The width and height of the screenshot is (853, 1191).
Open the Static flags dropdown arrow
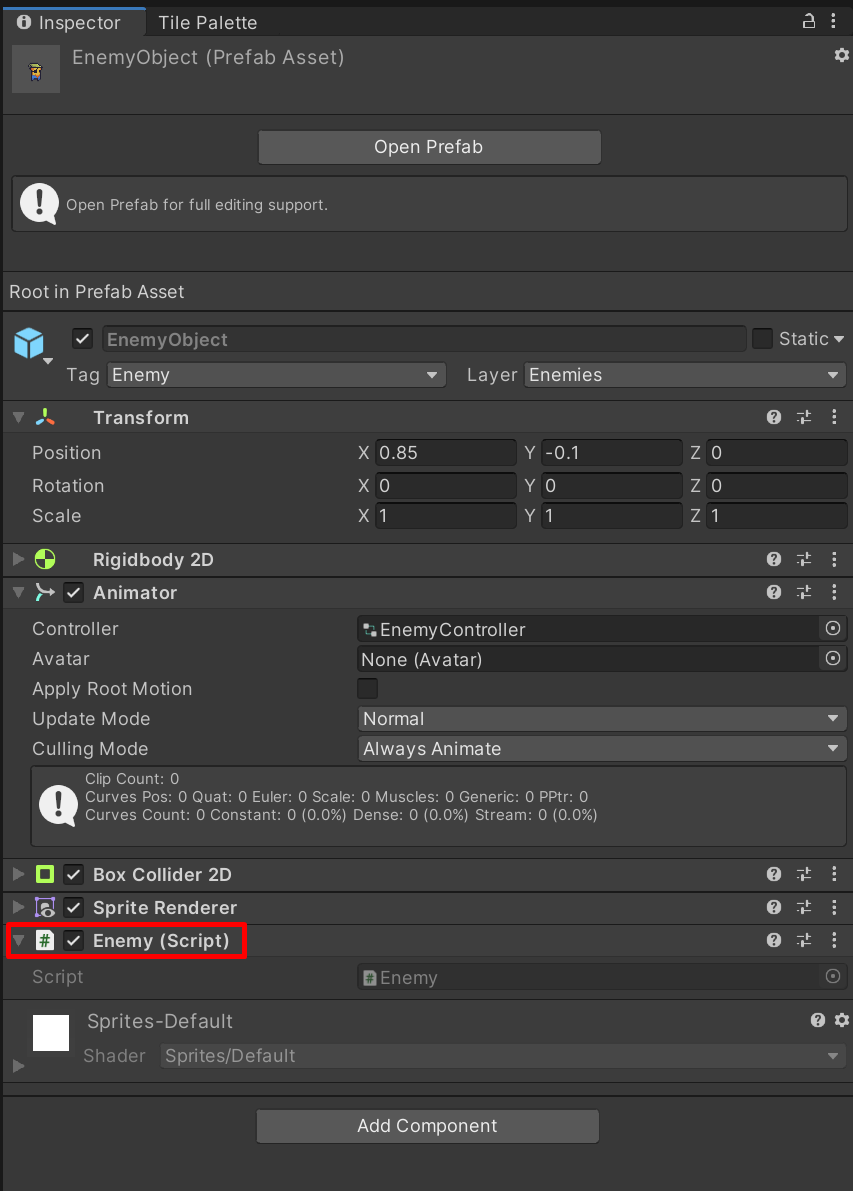[839, 339]
